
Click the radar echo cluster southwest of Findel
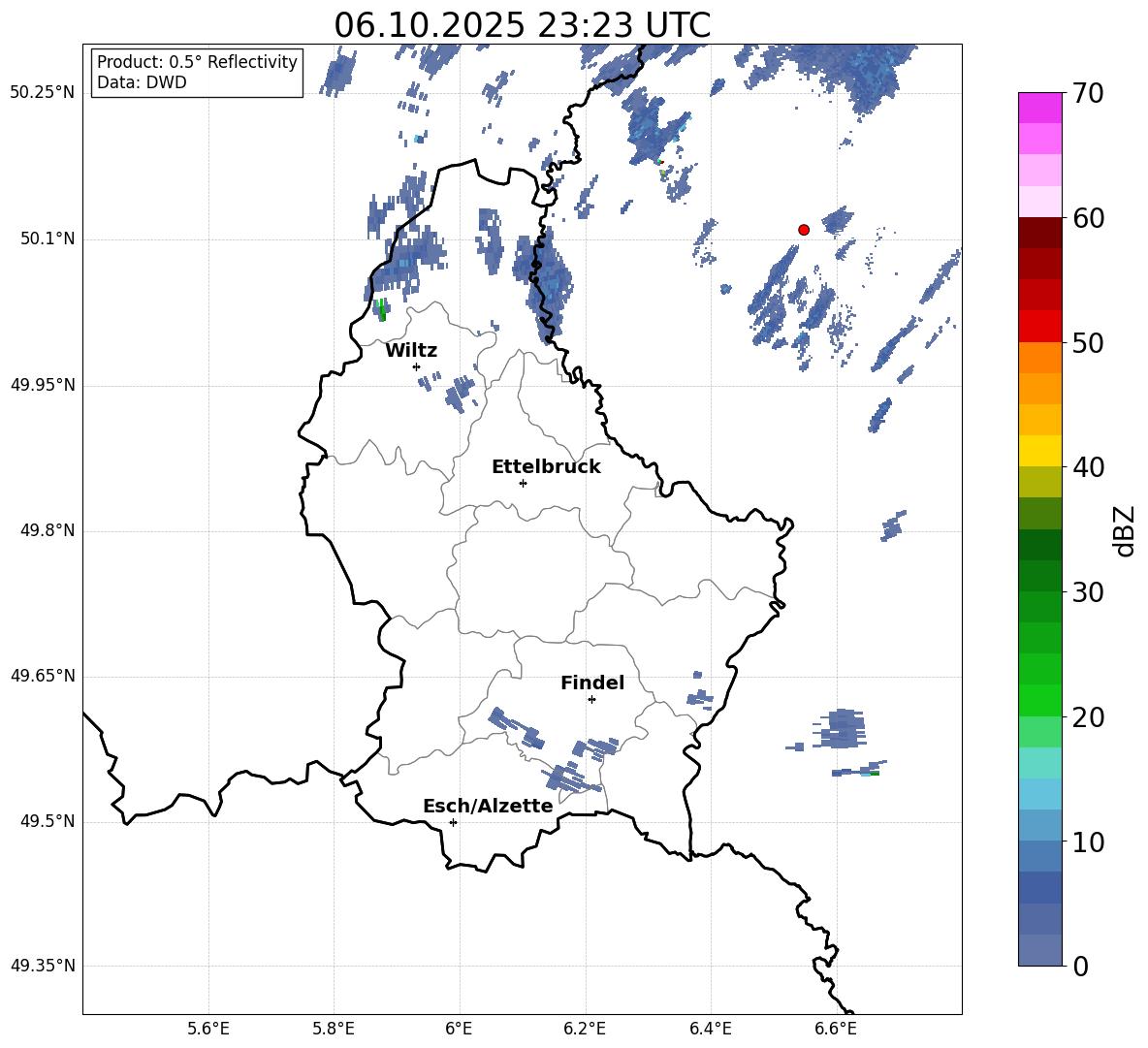pyautogui.click(x=516, y=728)
